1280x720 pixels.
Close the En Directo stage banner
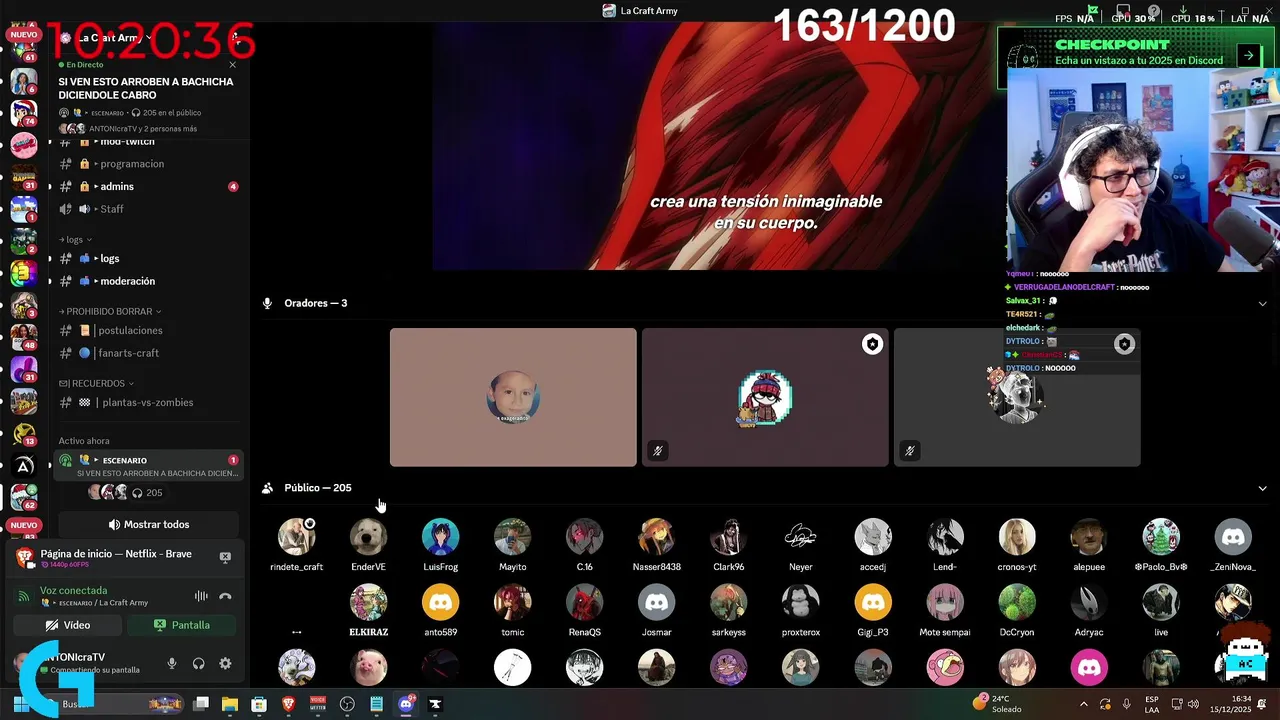[233, 65]
